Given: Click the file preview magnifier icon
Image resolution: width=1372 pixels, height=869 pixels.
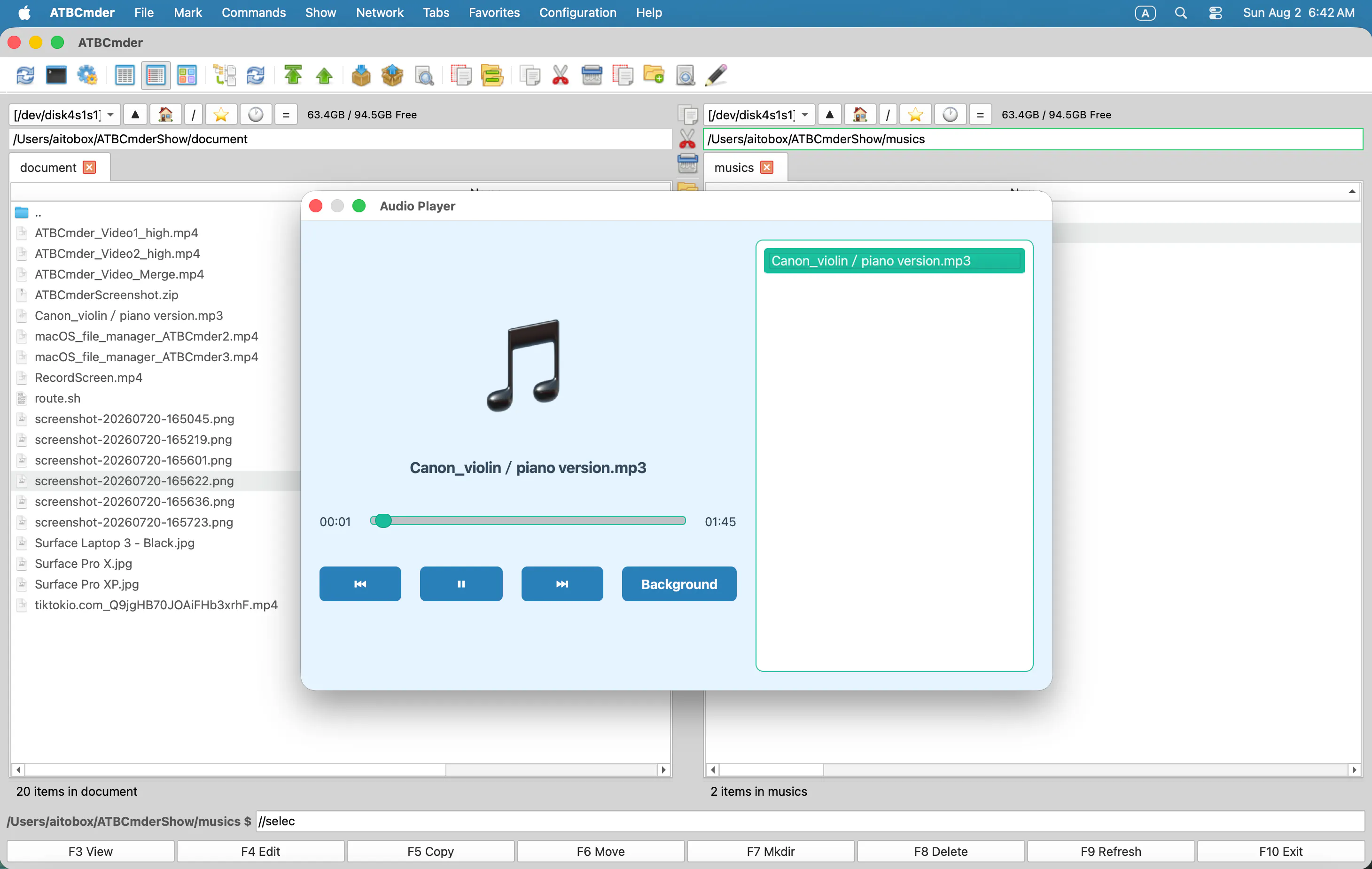Looking at the screenshot, I should [686, 75].
